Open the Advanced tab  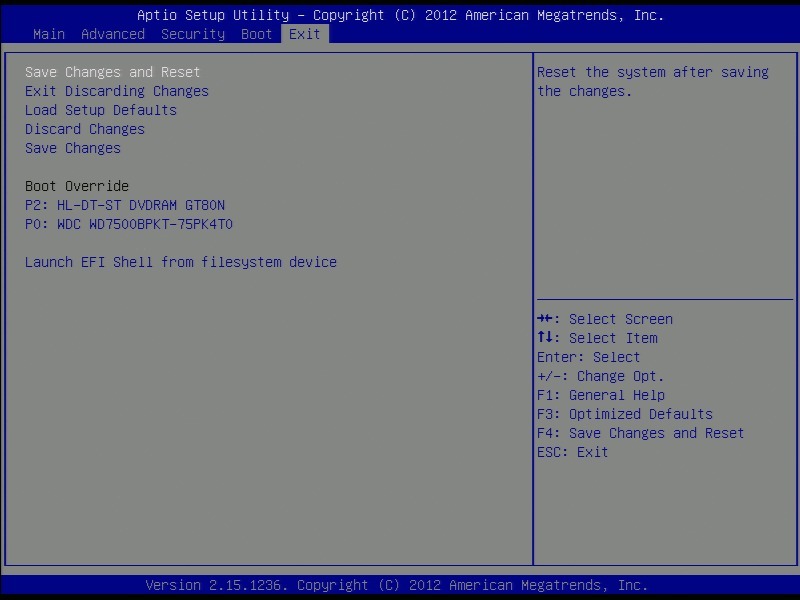point(113,34)
